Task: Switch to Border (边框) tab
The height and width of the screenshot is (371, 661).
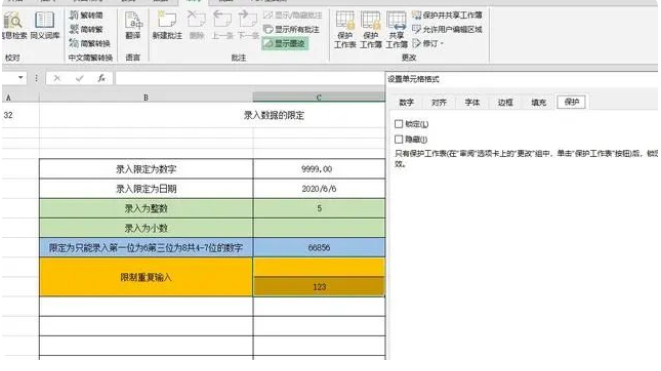Action: (505, 102)
